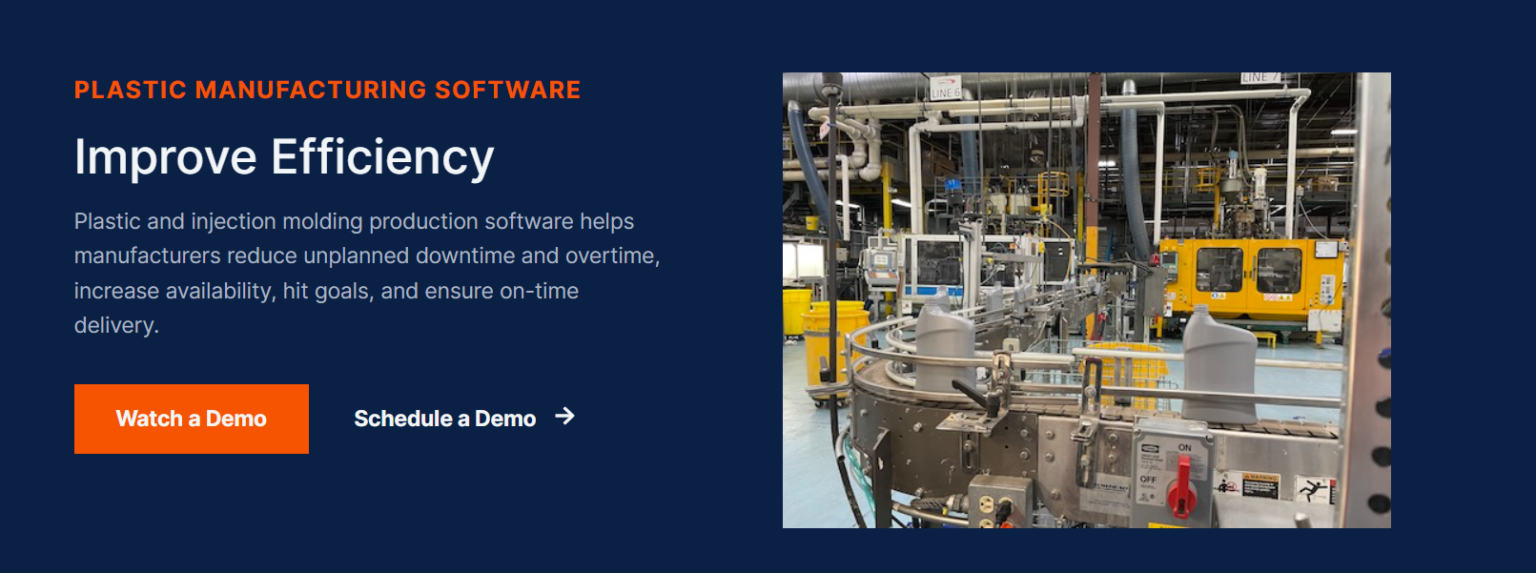The image size is (1536, 573).
Task: Click the Improve Efficiency headline
Action: 284,157
